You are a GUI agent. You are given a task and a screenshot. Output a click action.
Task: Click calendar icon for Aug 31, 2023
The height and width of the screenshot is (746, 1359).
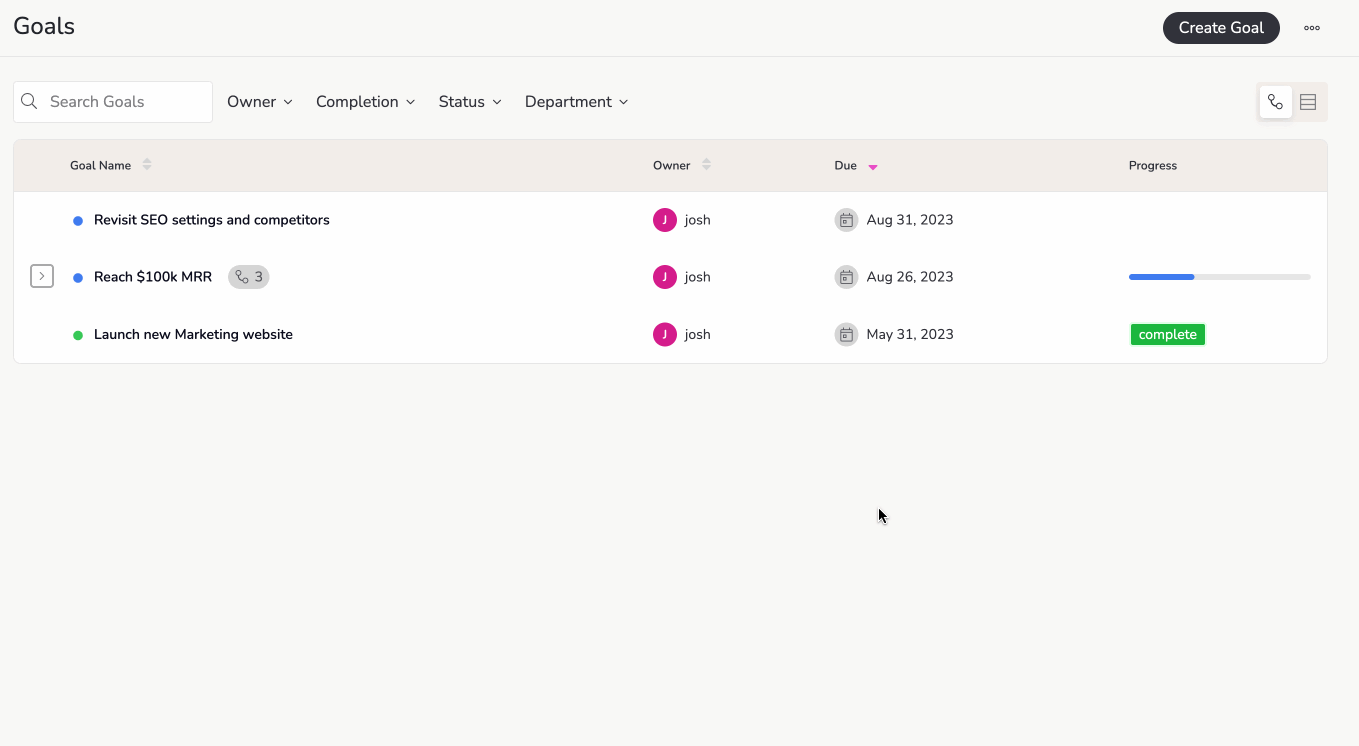846,220
